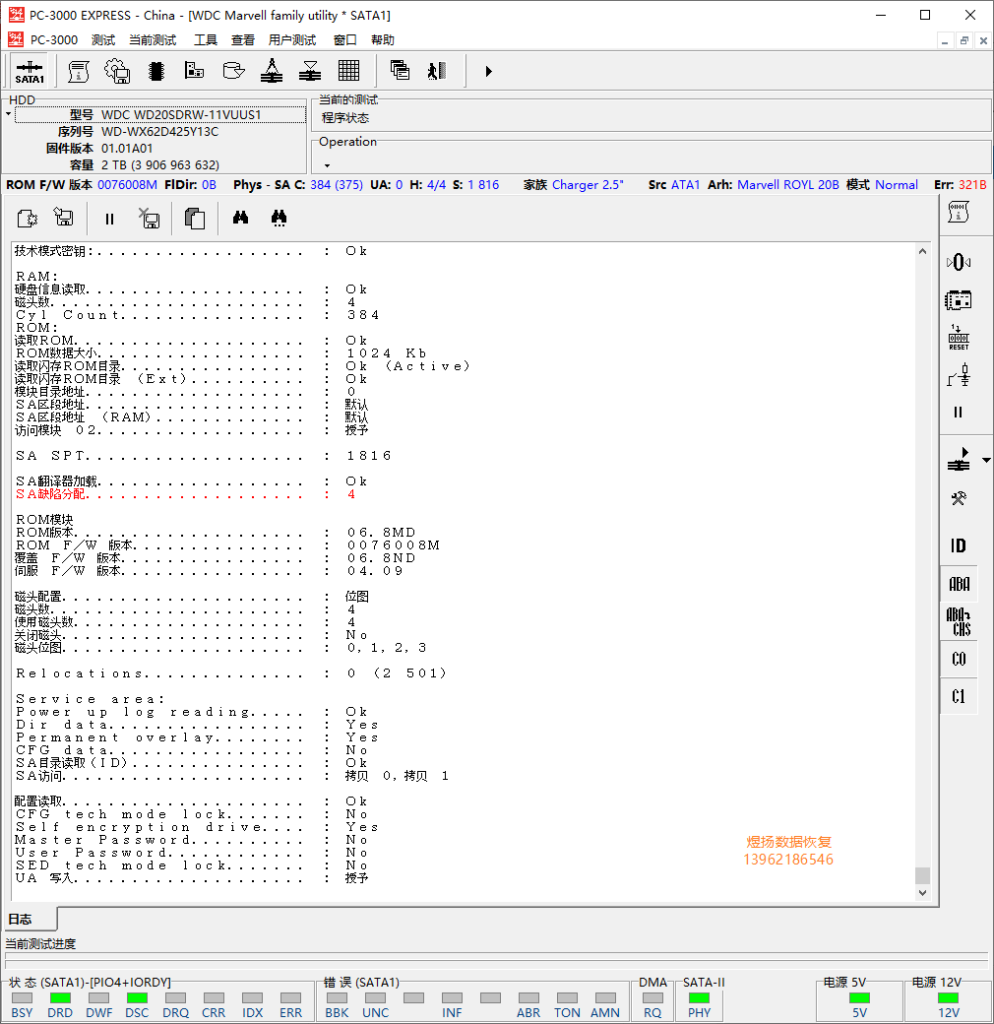
Task: Click the crossed-out floppy icon above the log
Action: 150,218
